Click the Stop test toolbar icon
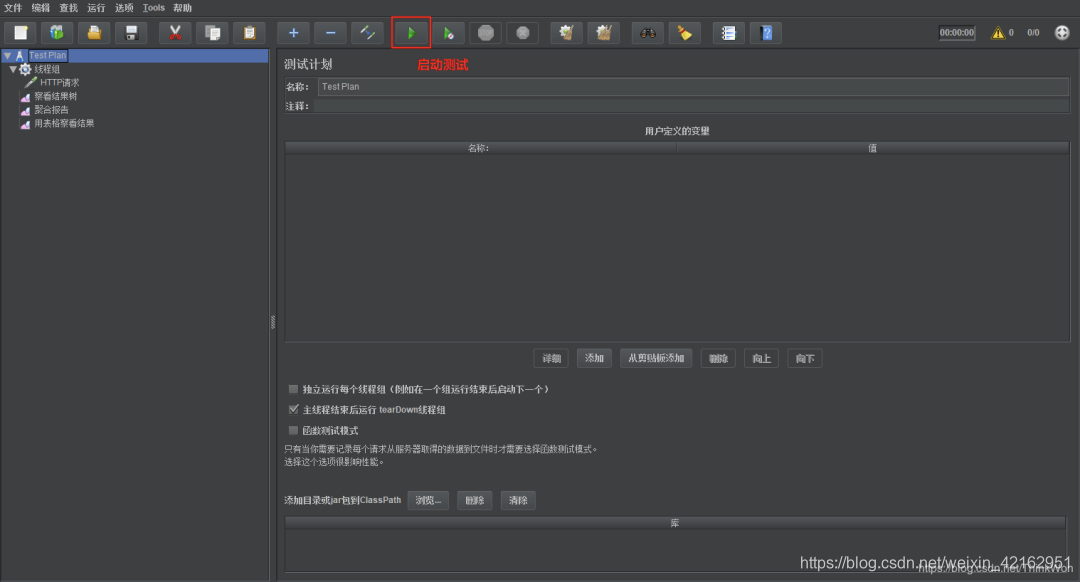 tap(485, 32)
